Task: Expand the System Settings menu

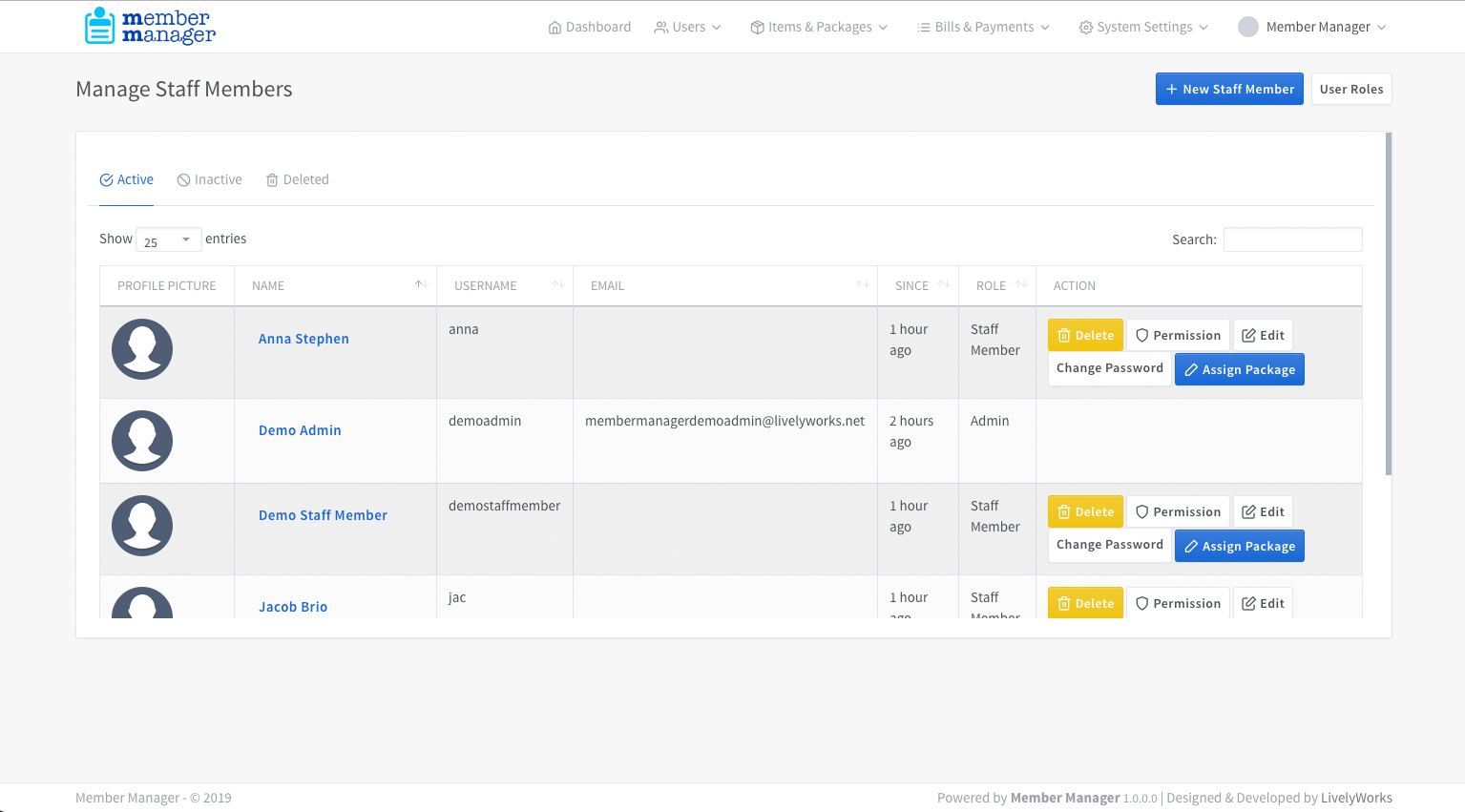Action: pos(1143,27)
